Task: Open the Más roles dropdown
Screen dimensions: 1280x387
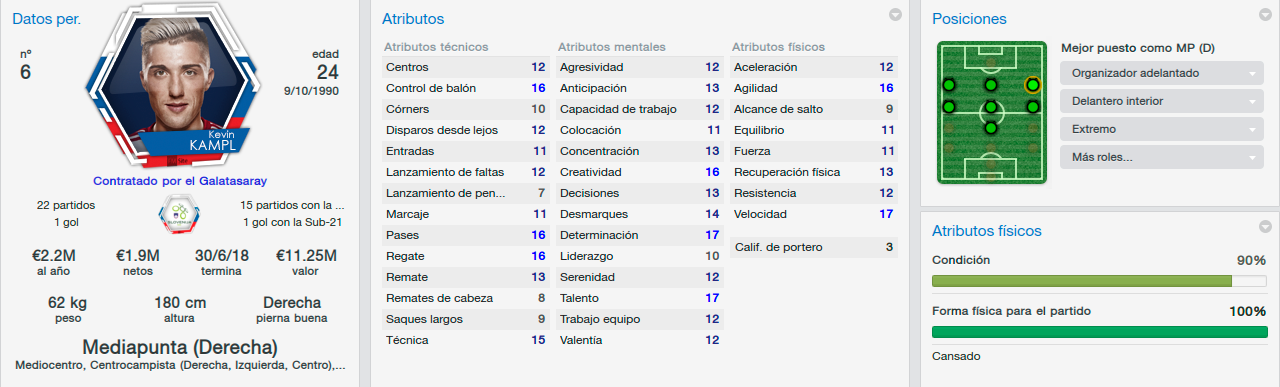Action: [1161, 157]
